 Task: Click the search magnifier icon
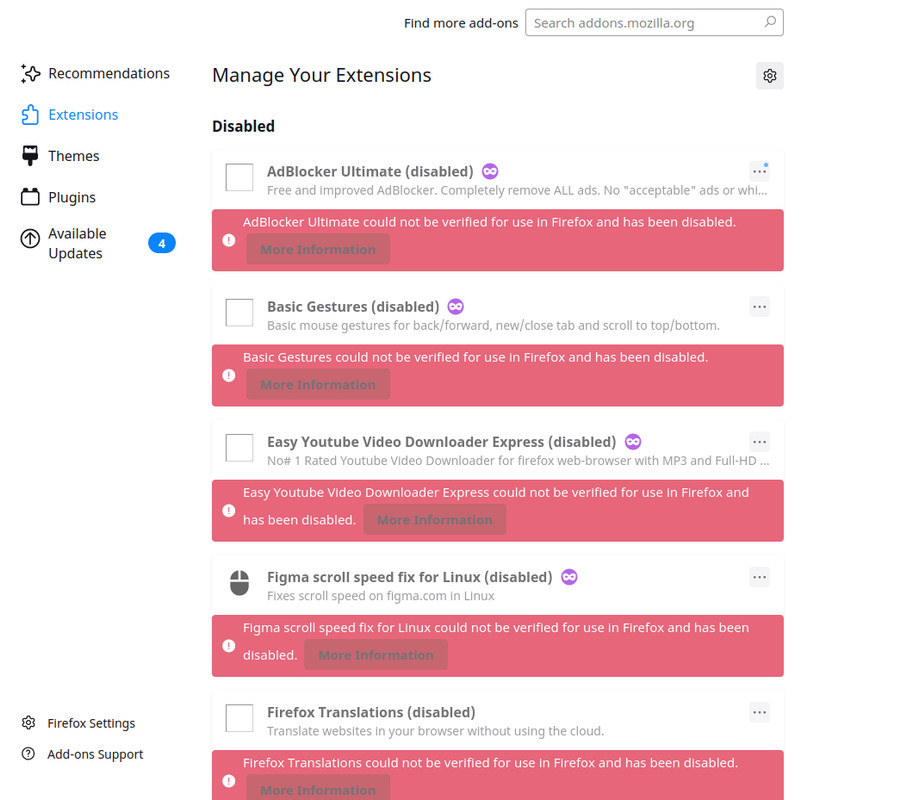point(770,22)
